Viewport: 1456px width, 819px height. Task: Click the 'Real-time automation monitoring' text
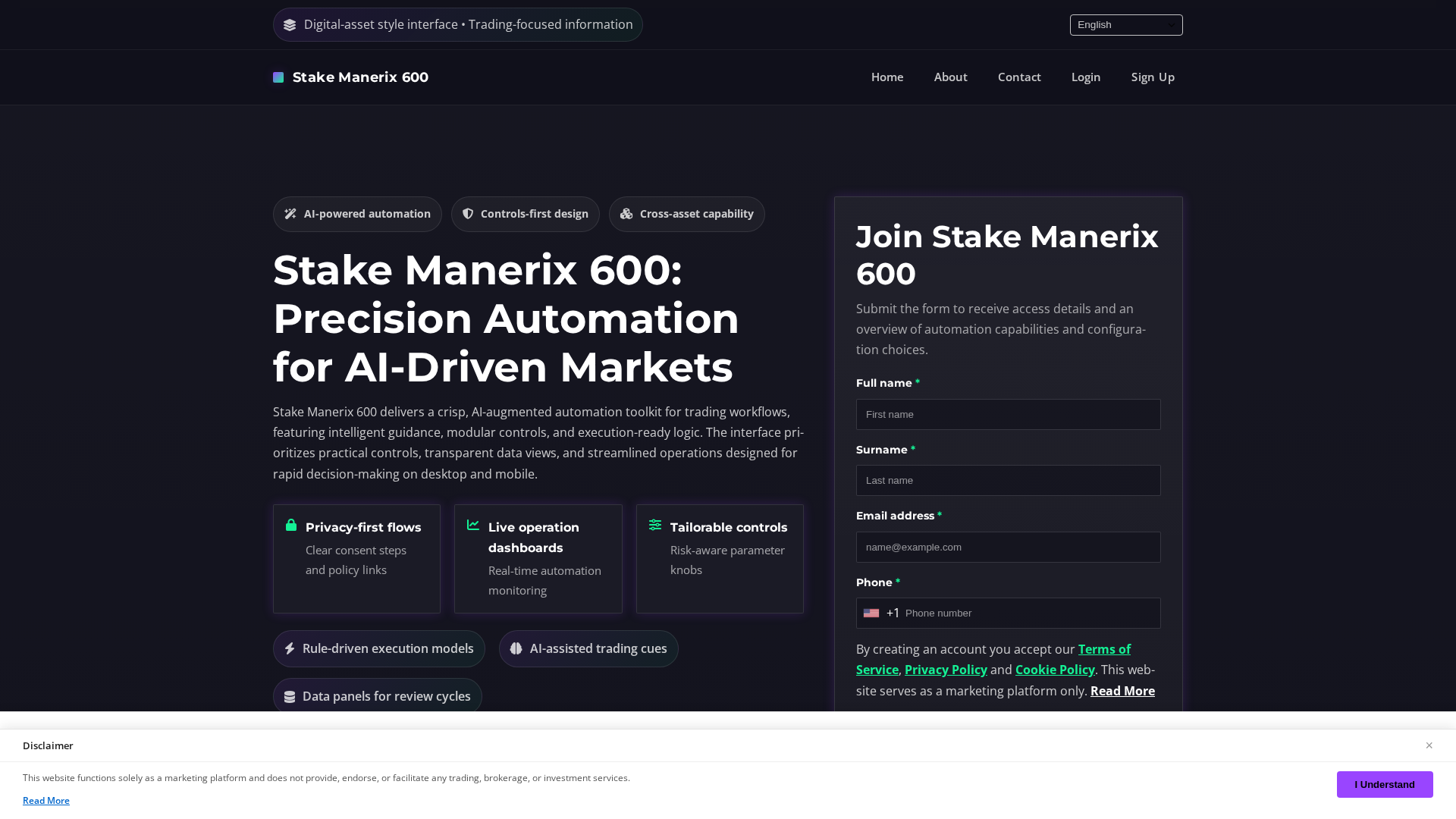click(544, 581)
